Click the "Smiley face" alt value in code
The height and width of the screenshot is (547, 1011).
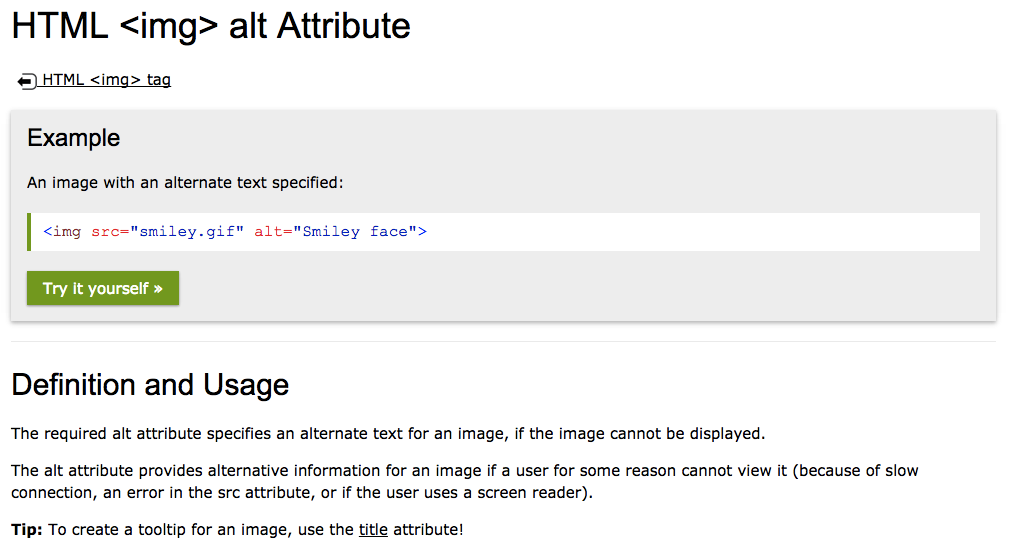[x=355, y=232]
